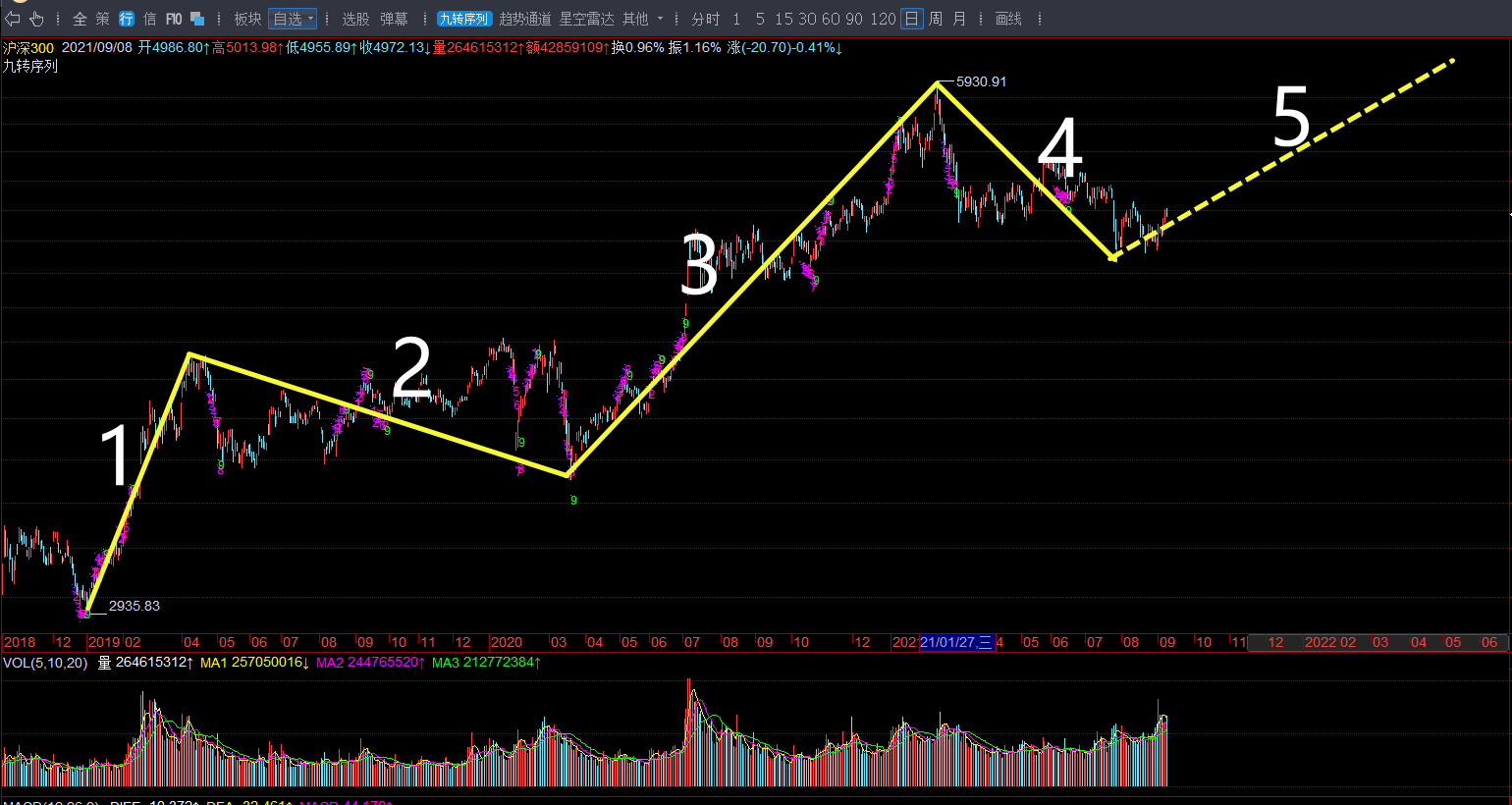This screenshot has width=1512, height=805.
Task: Click the VOL(5,10,20) indicator label
Action: tap(45, 663)
